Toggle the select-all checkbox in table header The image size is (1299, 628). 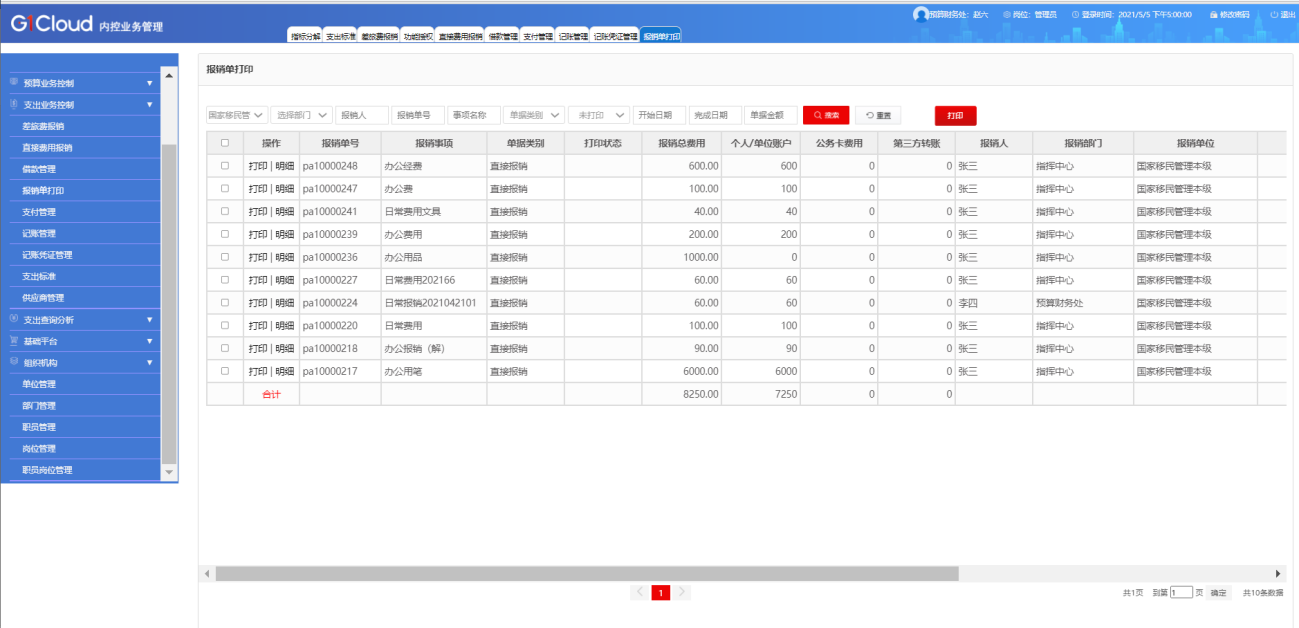coord(225,143)
